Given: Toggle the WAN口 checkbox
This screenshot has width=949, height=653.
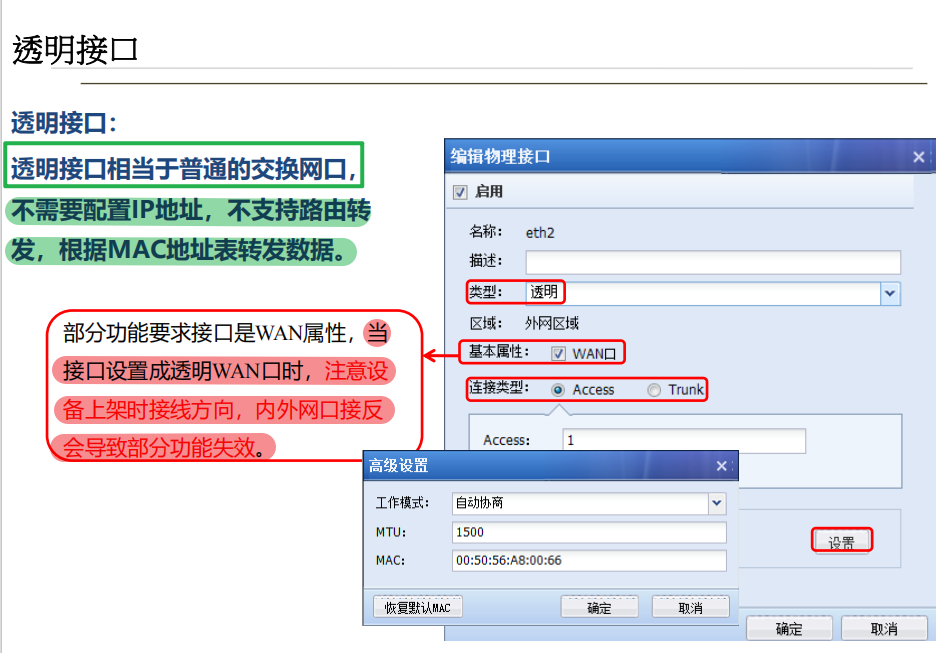Looking at the screenshot, I should click(559, 353).
